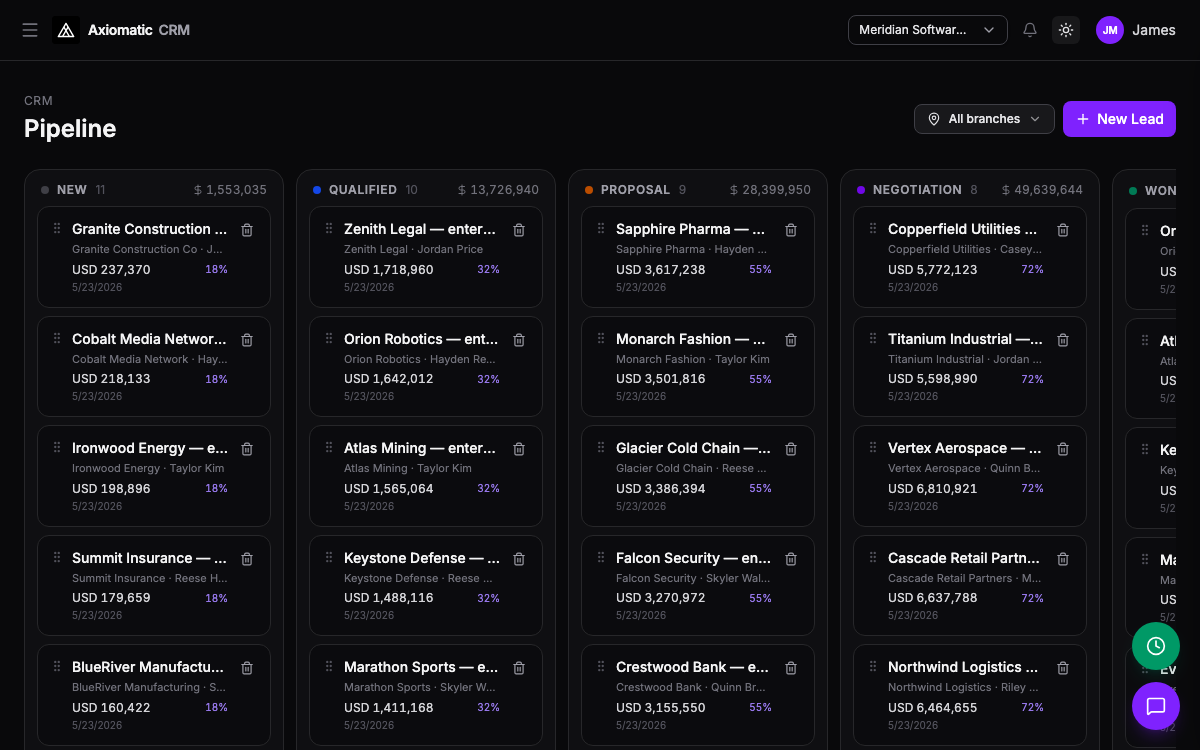Select the NEGOTIATION column header

click(917, 190)
